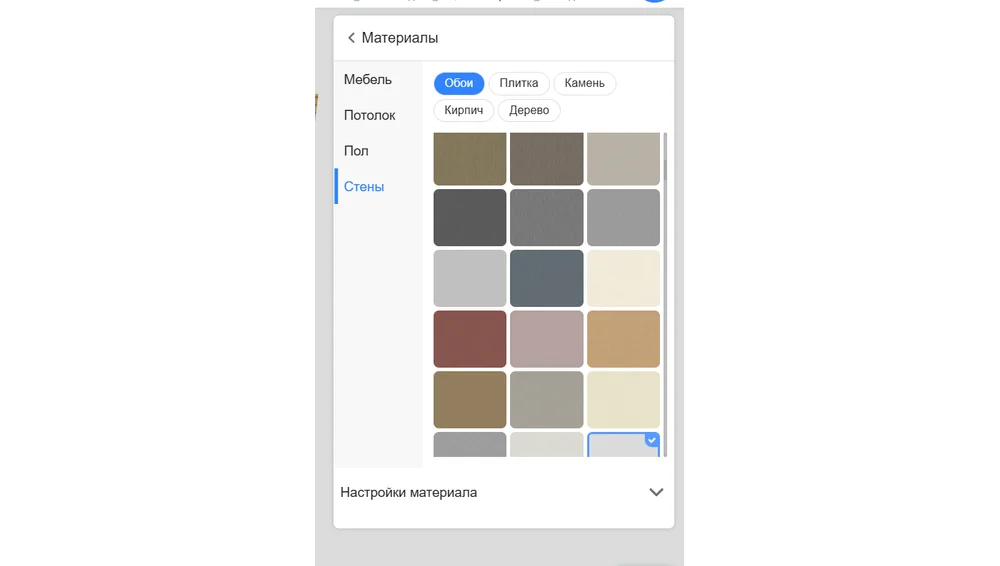
Task: Pick the slate blue-gray wallpaper swatch
Action: point(546,278)
